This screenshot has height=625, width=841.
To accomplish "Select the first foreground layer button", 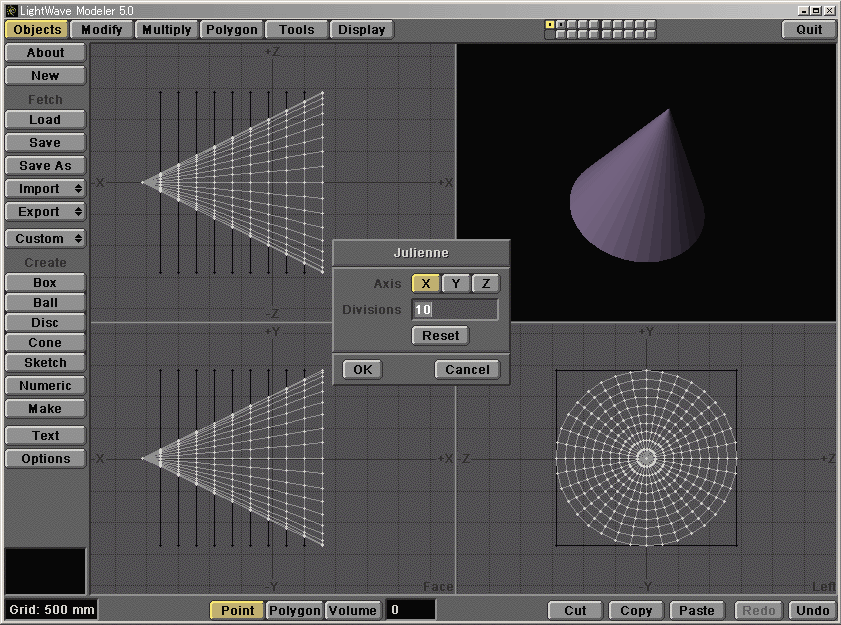I will tap(548, 25).
